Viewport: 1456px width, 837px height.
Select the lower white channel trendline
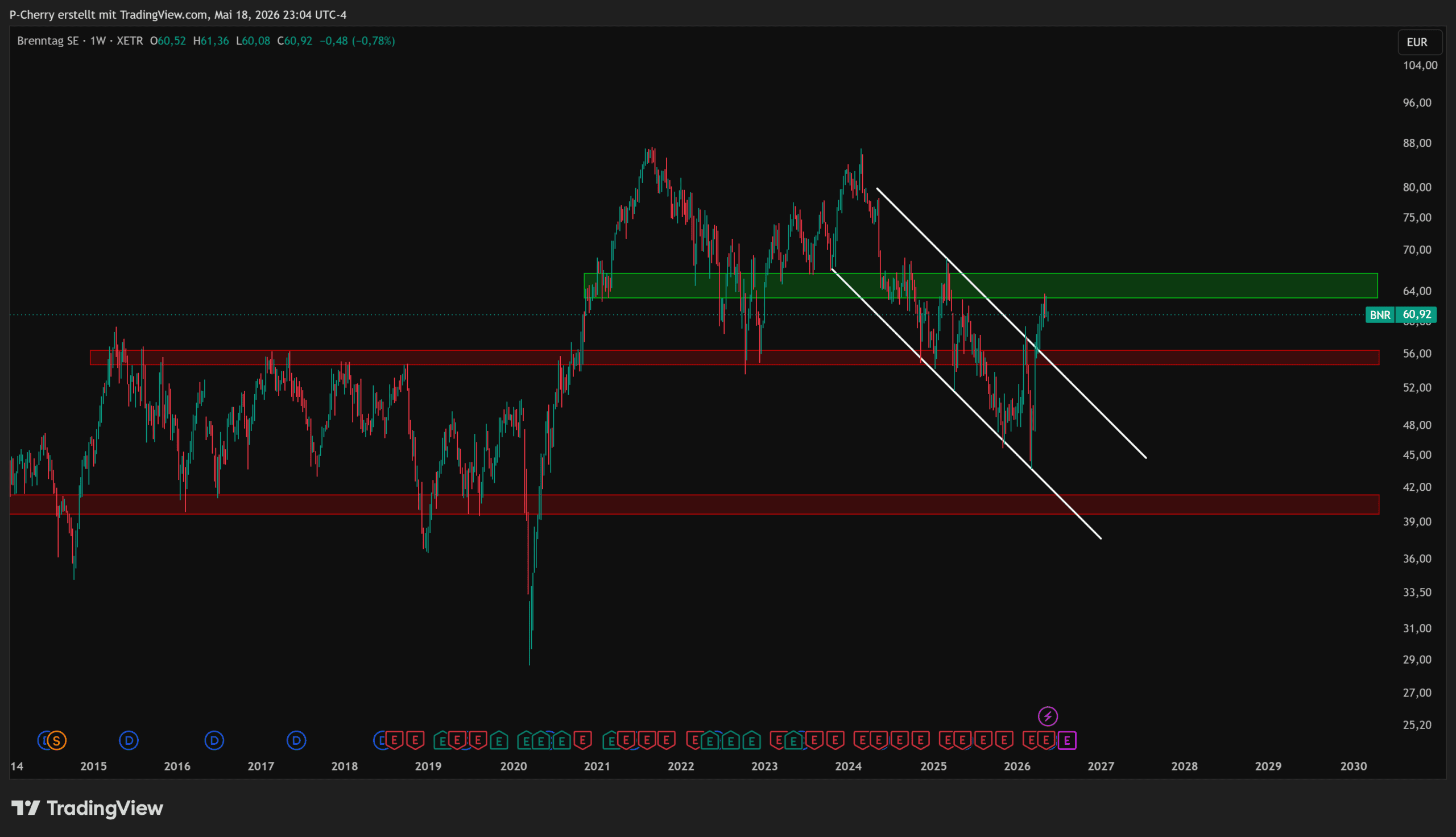tap(966, 404)
